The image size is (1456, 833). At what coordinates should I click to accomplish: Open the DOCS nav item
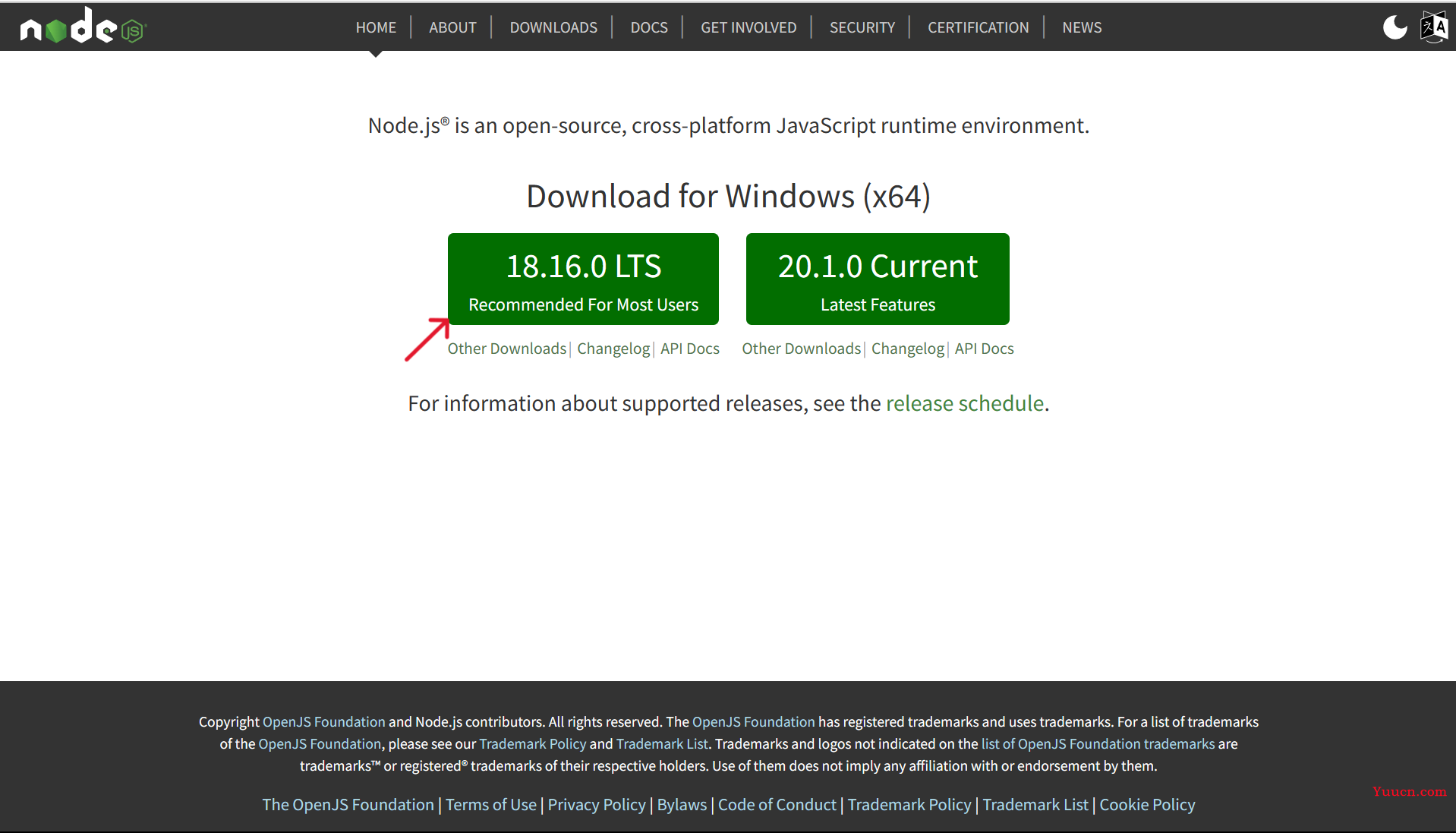click(x=649, y=27)
